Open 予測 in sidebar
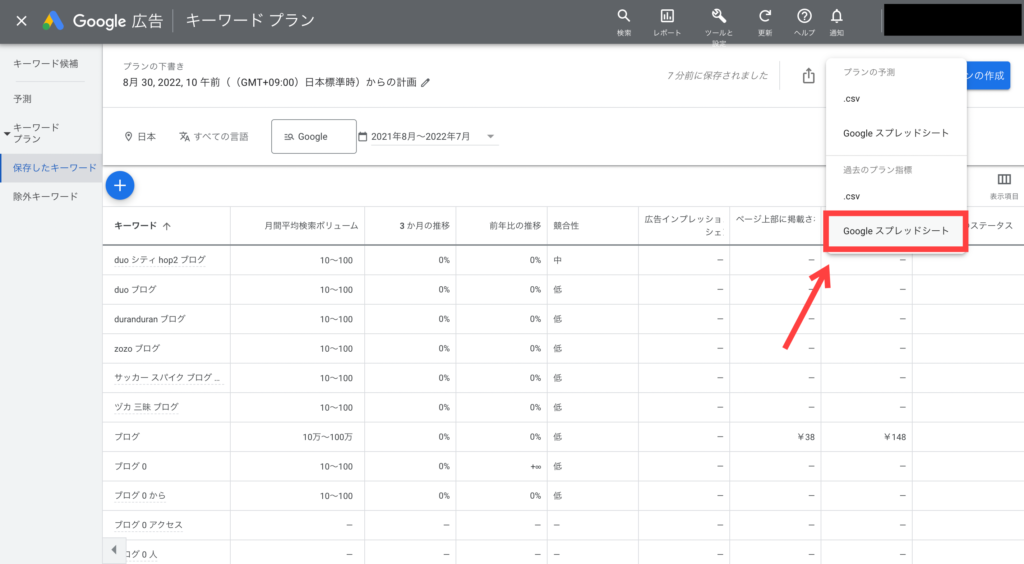The width and height of the screenshot is (1024, 564). click(22, 99)
